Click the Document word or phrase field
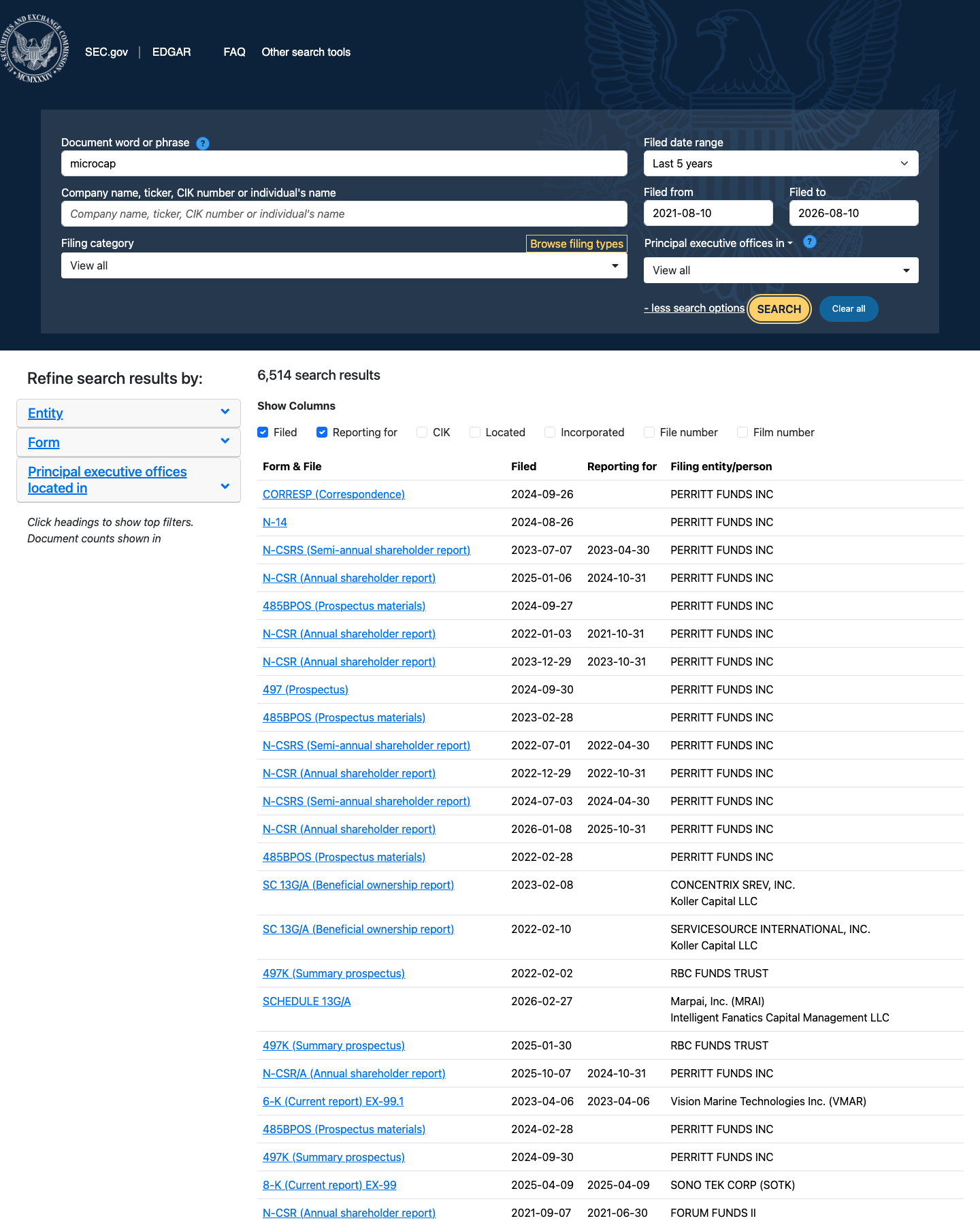The image size is (980, 1225). pos(344,163)
